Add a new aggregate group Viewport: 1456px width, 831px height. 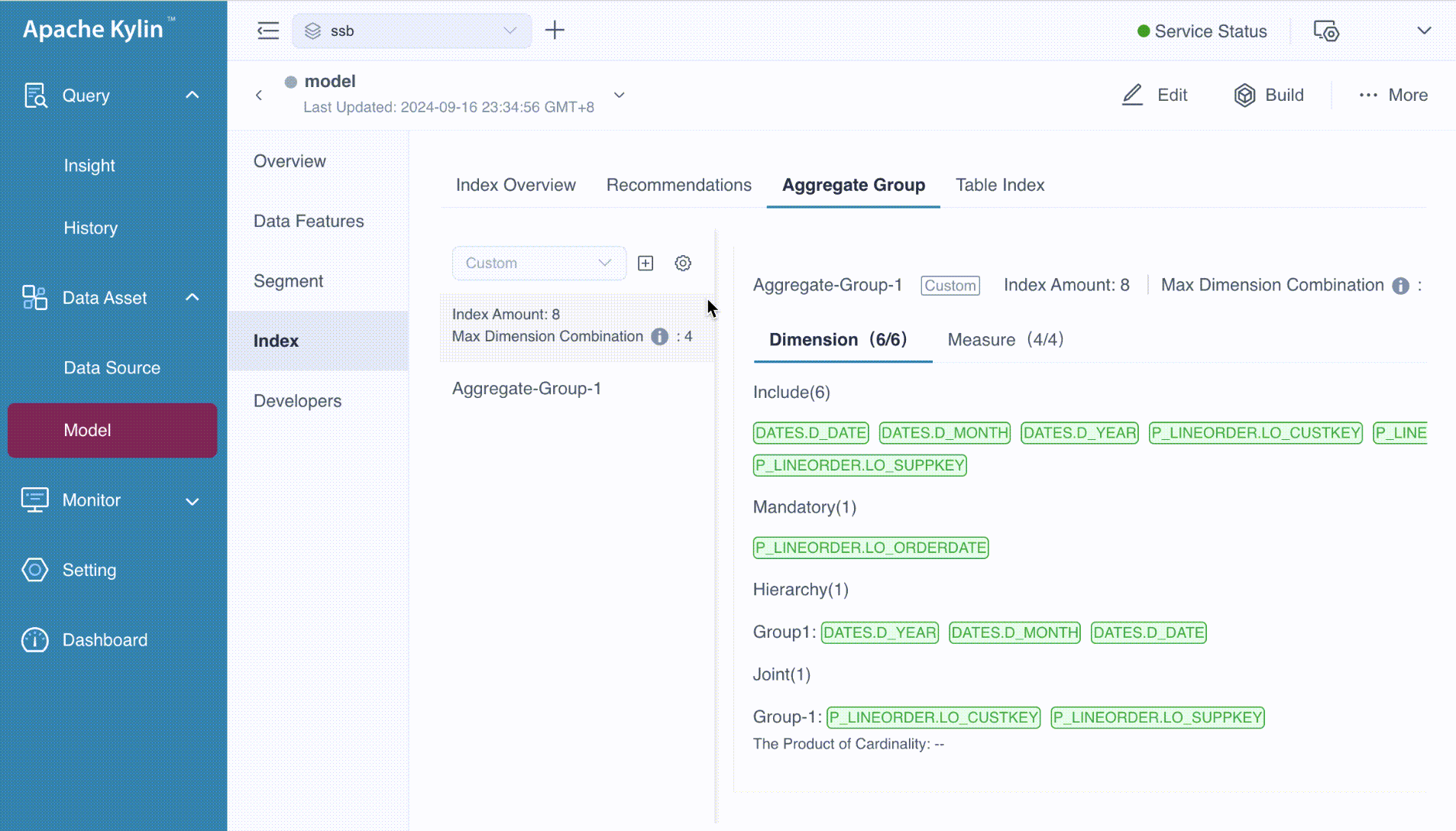645,264
